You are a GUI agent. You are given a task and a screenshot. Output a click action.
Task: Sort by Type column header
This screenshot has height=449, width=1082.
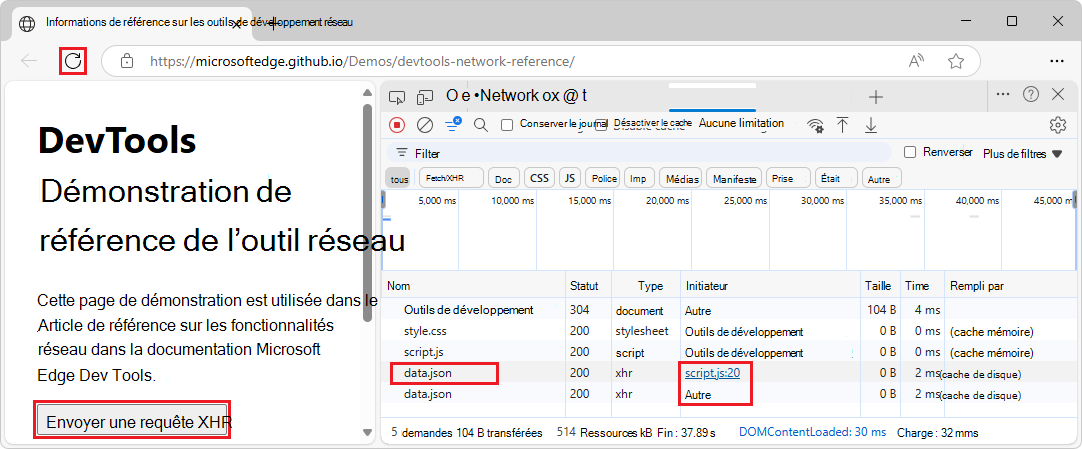click(646, 286)
